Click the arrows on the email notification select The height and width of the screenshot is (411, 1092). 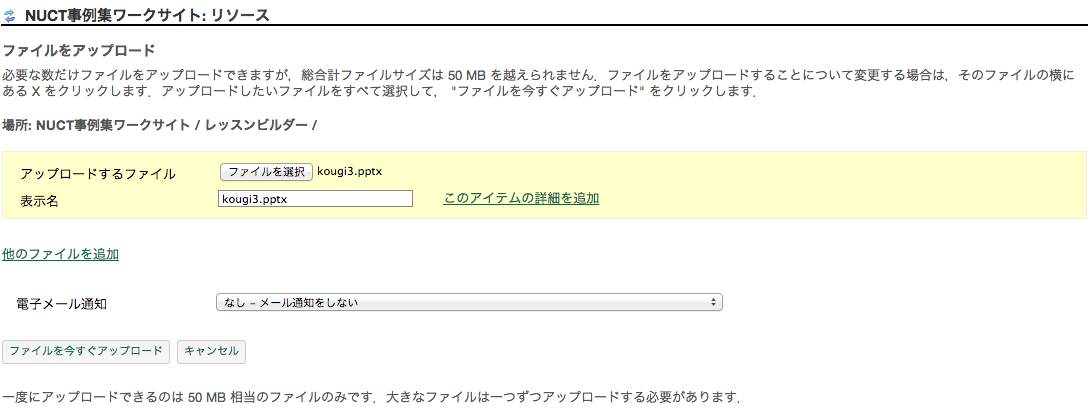coord(713,301)
